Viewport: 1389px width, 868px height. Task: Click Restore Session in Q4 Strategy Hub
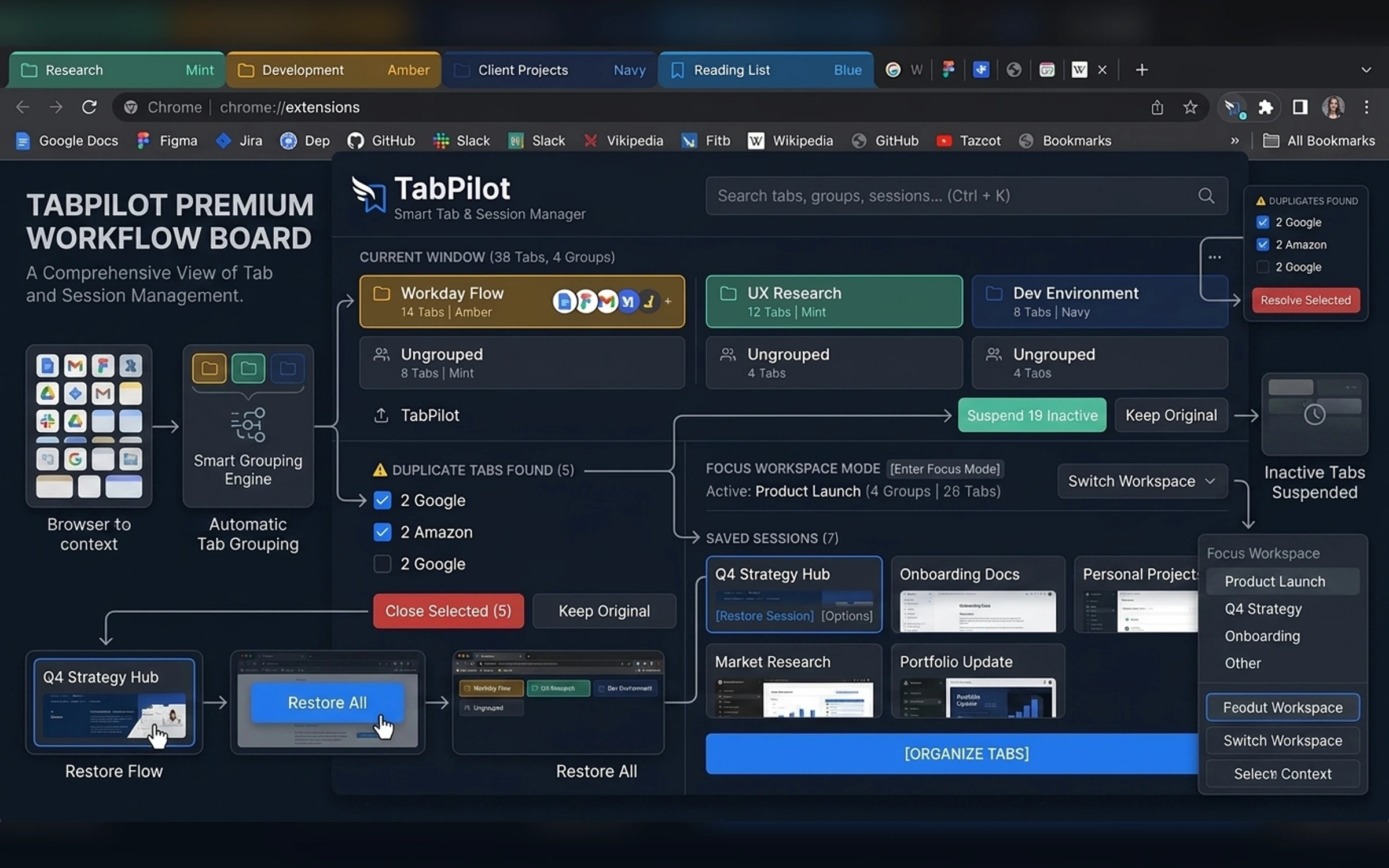(765, 616)
